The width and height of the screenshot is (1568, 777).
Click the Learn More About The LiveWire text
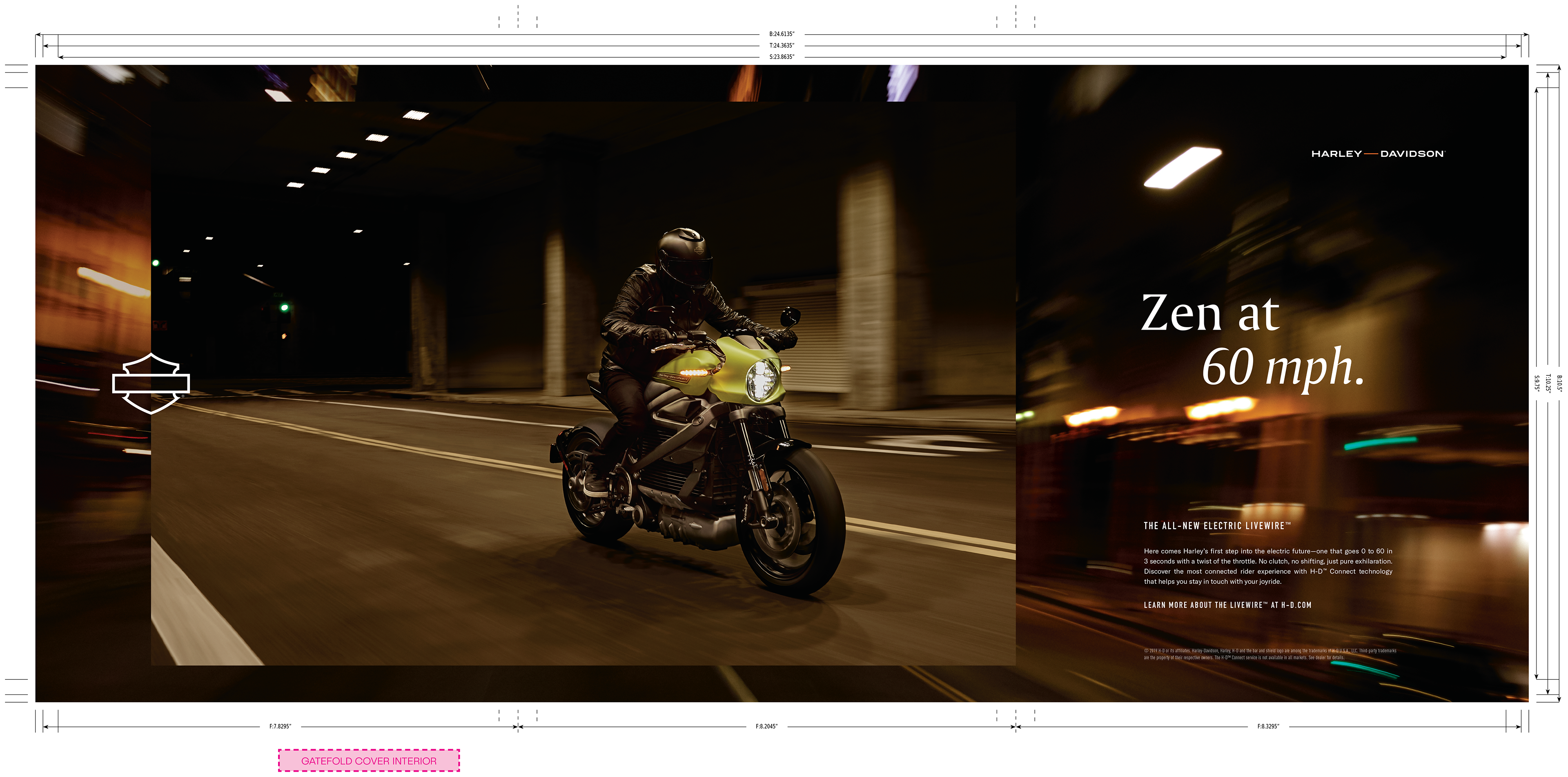coord(1227,605)
